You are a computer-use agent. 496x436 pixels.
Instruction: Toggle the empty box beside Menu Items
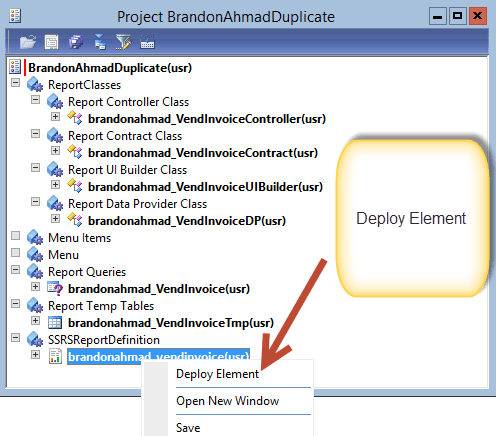pos(15,236)
